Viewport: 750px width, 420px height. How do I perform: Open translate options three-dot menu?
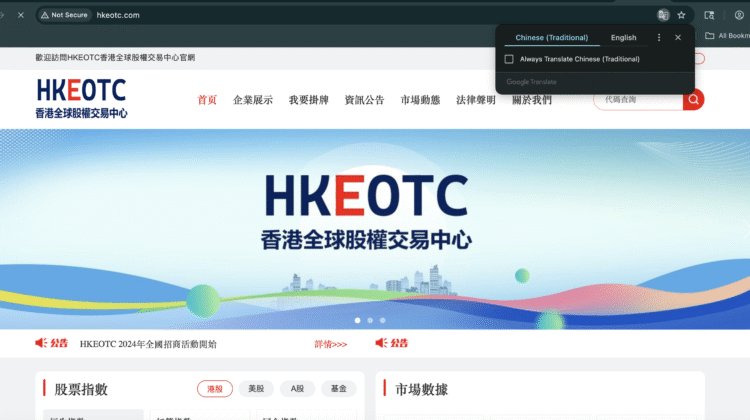click(658, 38)
